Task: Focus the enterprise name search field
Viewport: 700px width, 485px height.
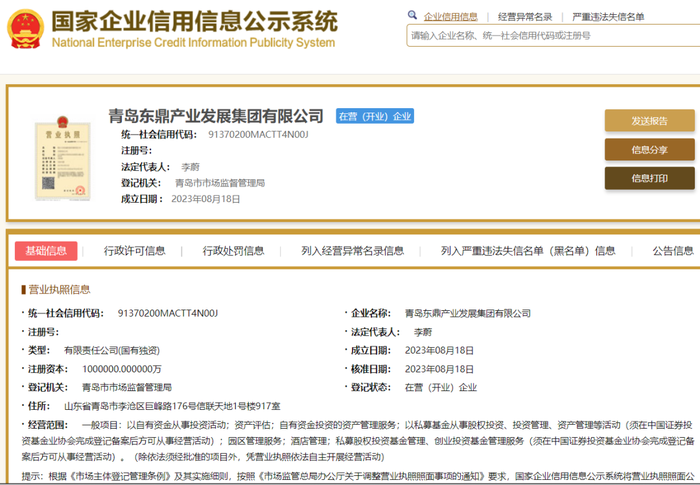Action: [x=553, y=36]
